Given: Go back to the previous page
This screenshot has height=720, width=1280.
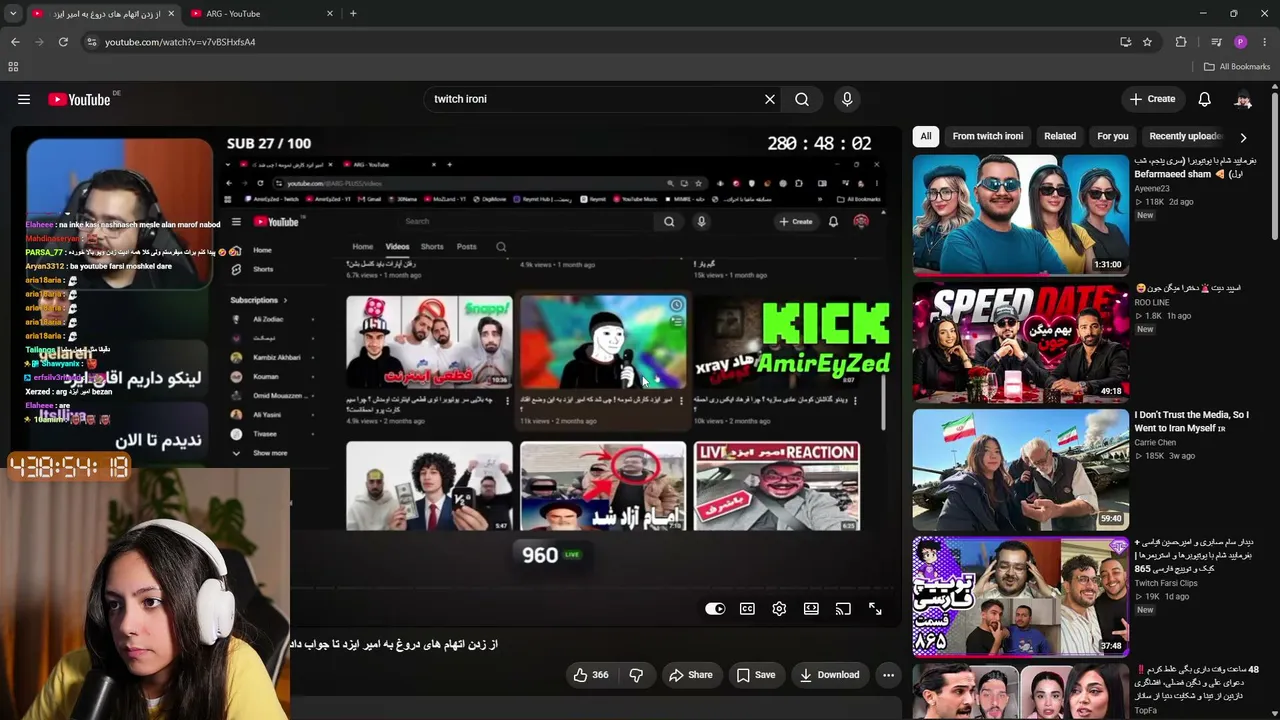Looking at the screenshot, I should click(x=15, y=42).
